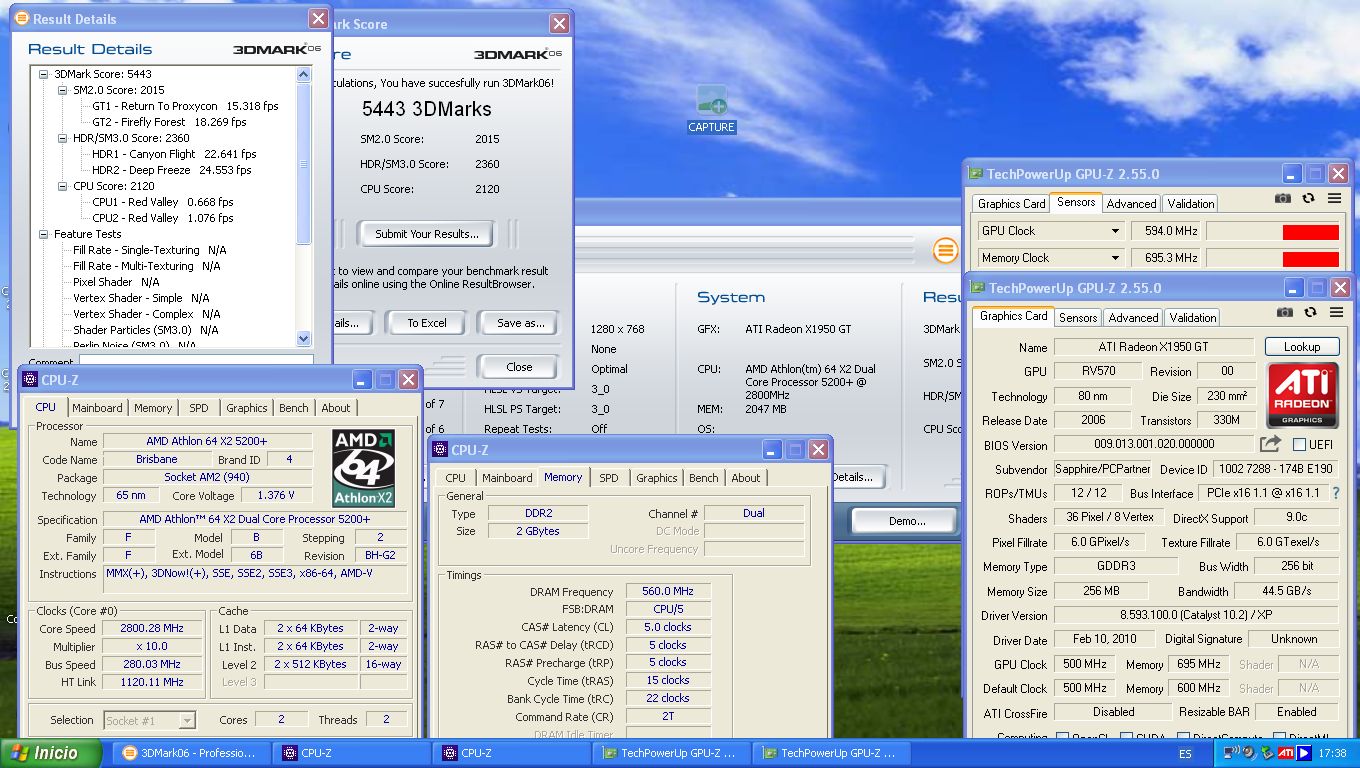Click camera icon in GPU-Z Graphics Card window

point(1283,313)
